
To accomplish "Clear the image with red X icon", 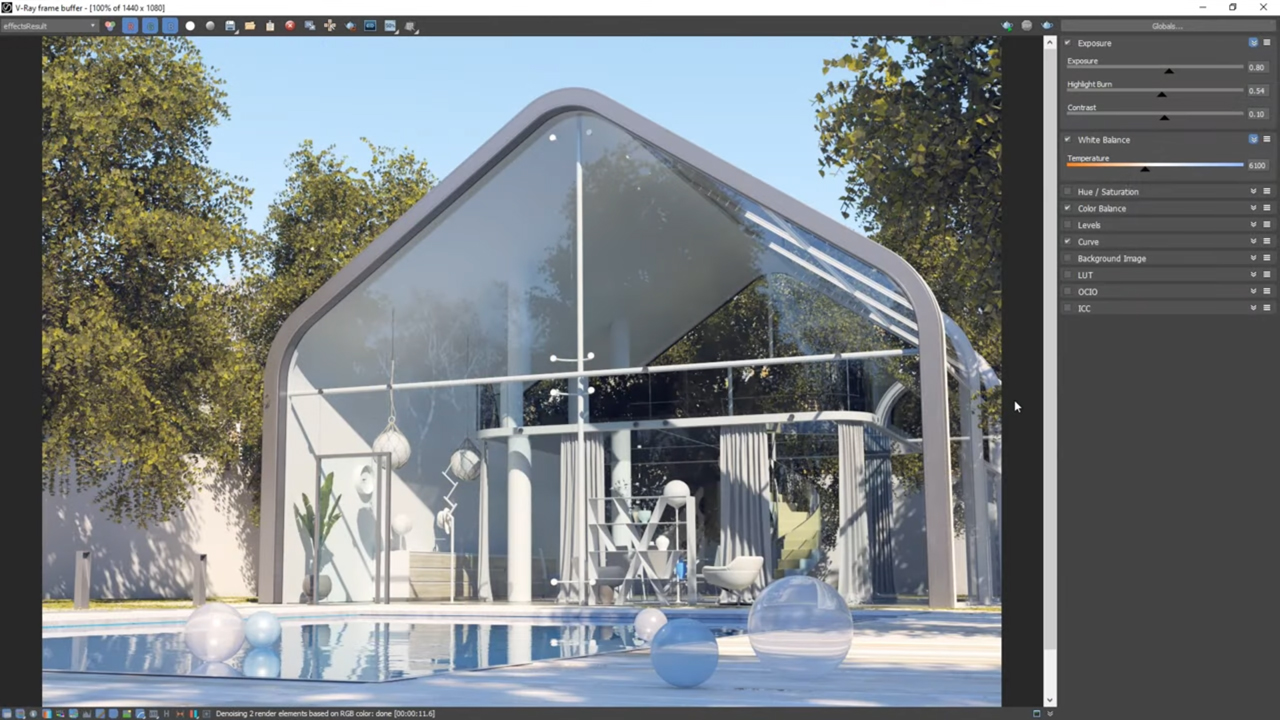I will pos(290,26).
